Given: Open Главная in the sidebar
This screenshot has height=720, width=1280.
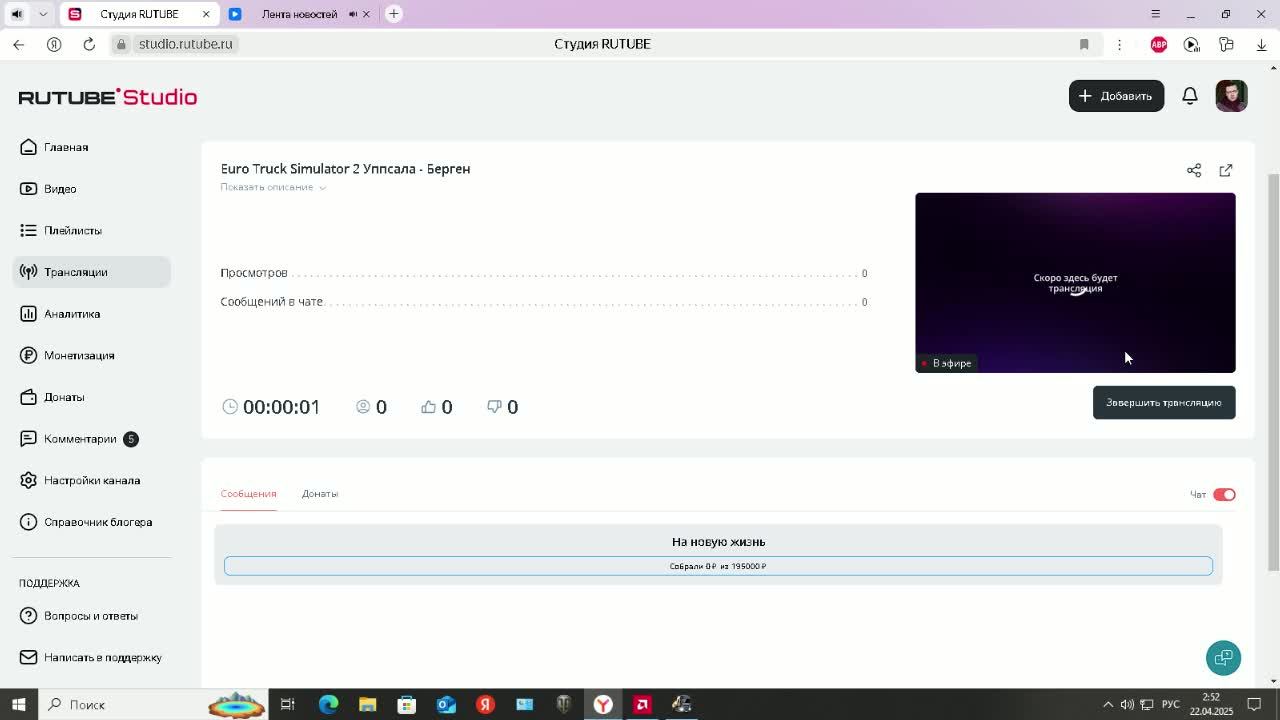Looking at the screenshot, I should [66, 147].
